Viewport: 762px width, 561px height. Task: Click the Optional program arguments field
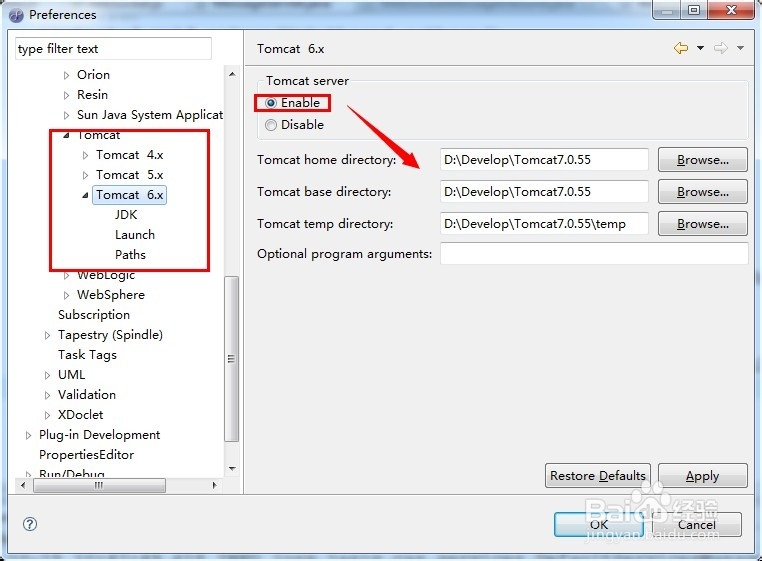pos(594,254)
